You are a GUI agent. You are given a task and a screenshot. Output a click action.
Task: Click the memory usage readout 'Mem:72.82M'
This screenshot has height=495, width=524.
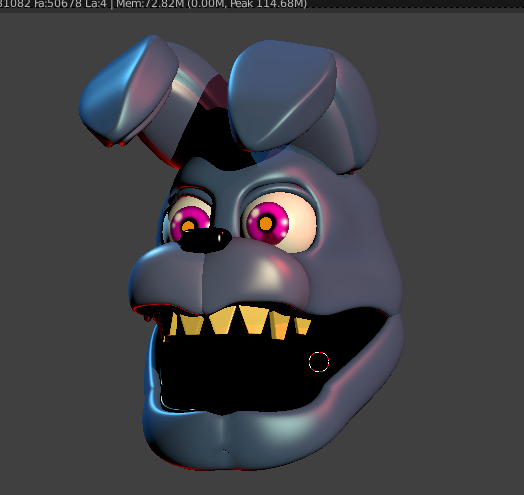point(149,4)
